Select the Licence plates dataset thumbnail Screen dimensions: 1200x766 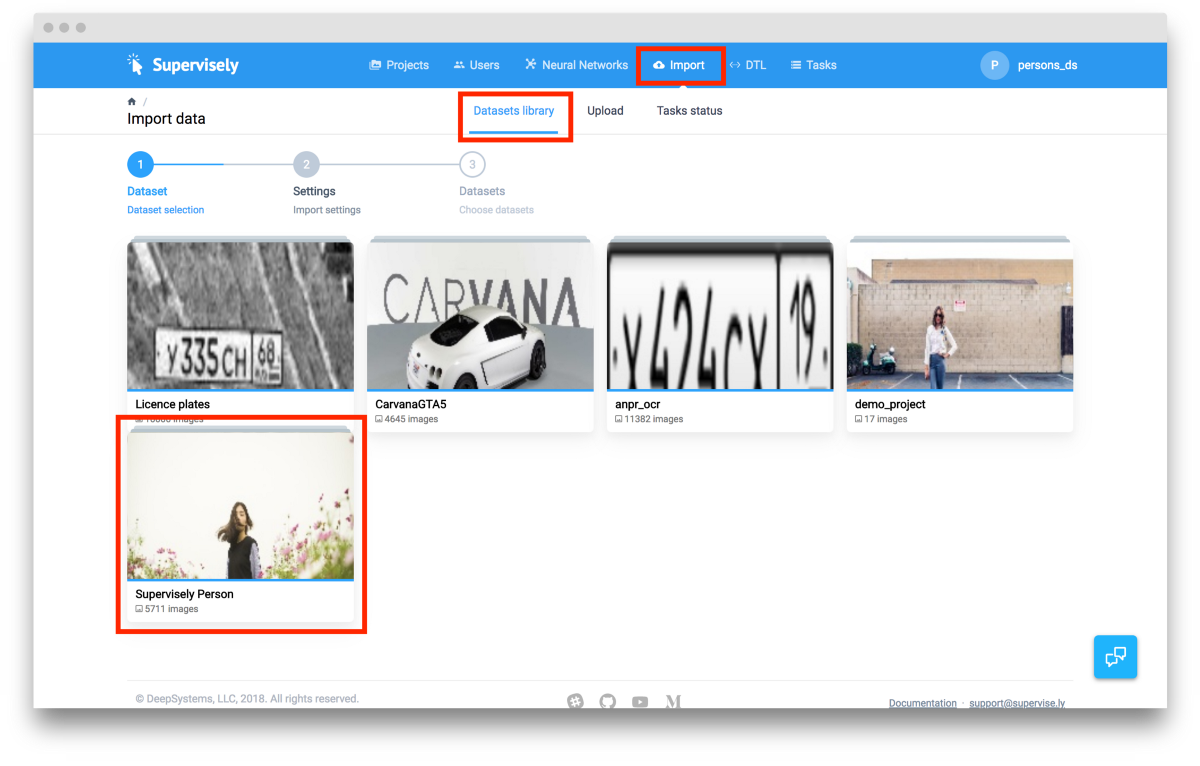pyautogui.click(x=240, y=314)
